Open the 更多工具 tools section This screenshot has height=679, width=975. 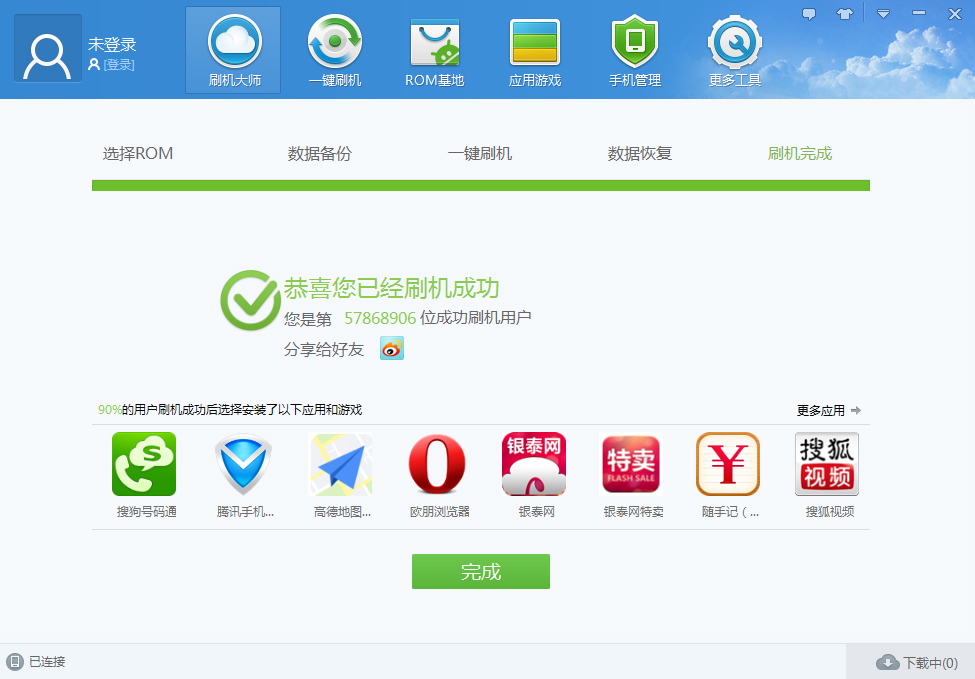click(733, 48)
